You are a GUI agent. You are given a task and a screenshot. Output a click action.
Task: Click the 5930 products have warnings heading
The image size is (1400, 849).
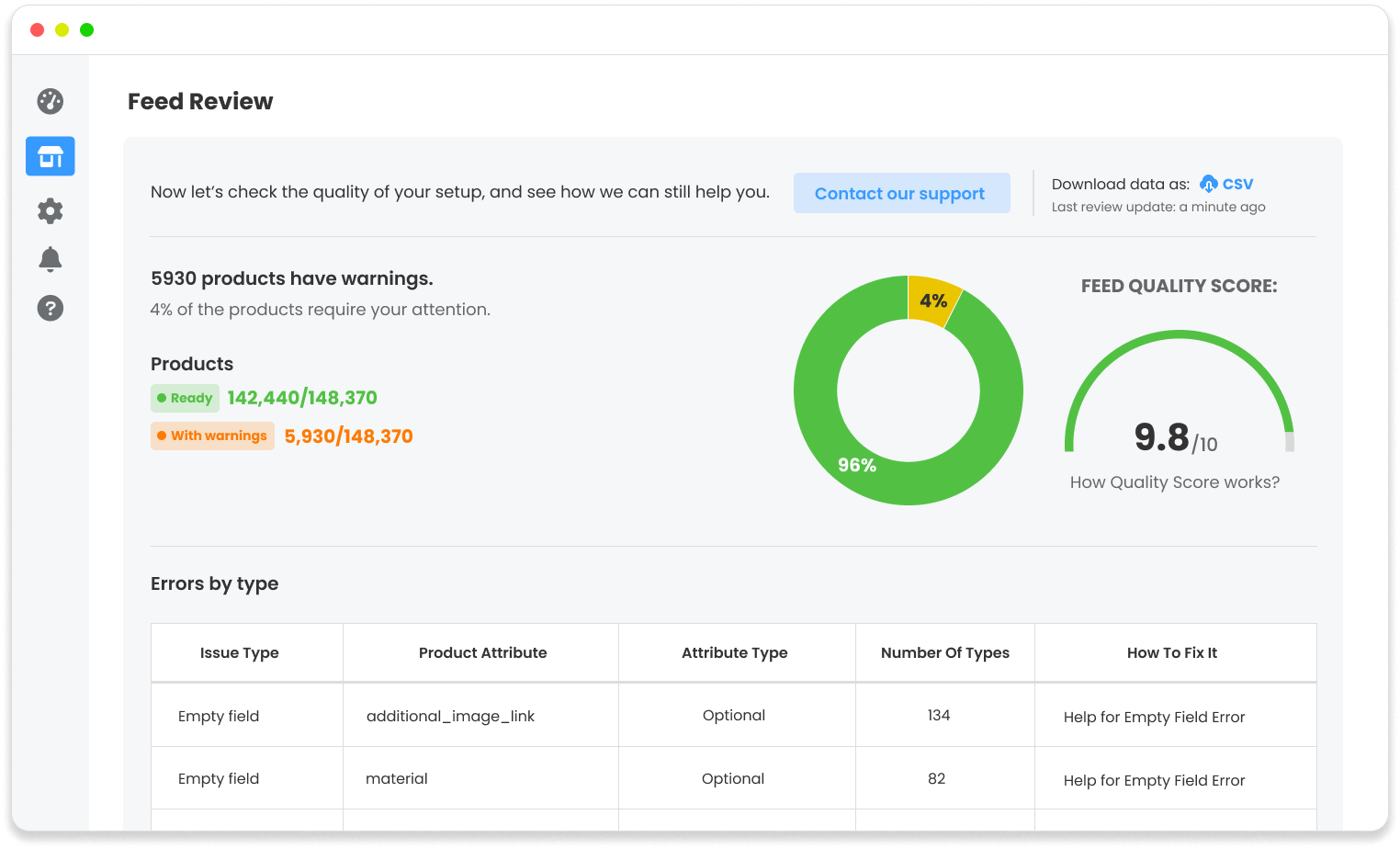[291, 278]
